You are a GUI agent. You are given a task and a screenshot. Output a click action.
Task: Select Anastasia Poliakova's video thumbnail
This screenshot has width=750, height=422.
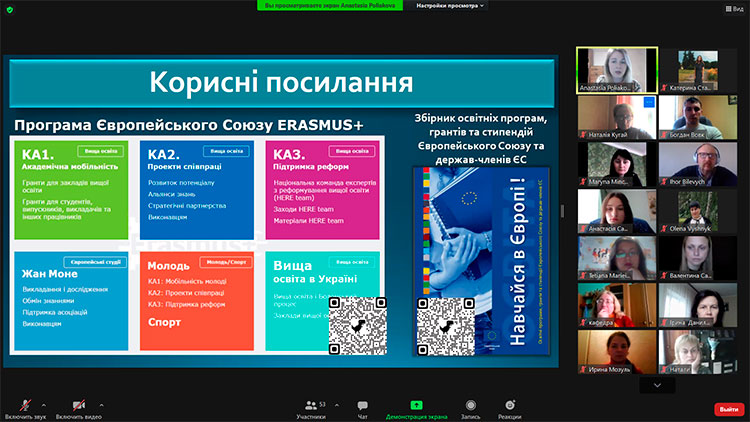[617, 70]
